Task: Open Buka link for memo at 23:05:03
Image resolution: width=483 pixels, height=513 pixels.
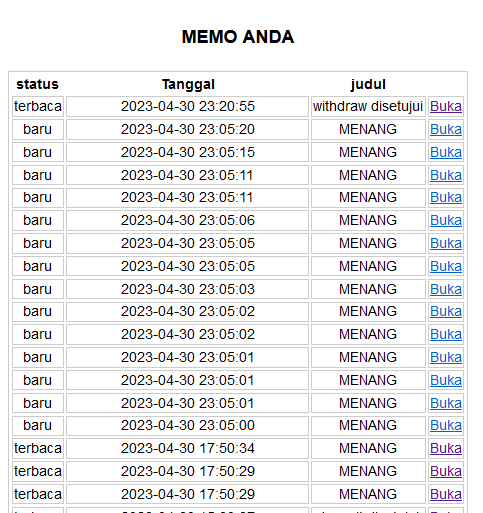Action: coord(446,289)
